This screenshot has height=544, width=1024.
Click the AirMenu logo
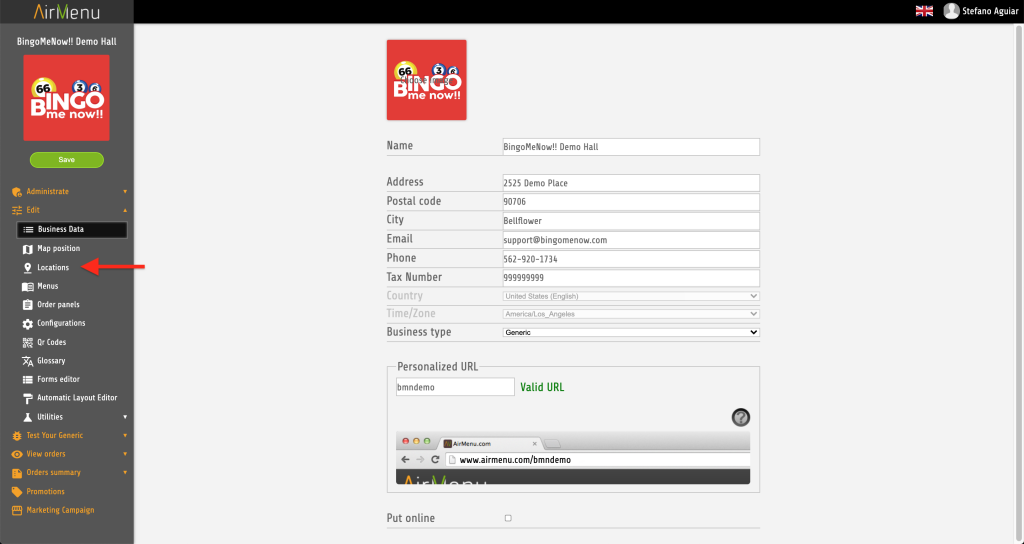[67, 12]
